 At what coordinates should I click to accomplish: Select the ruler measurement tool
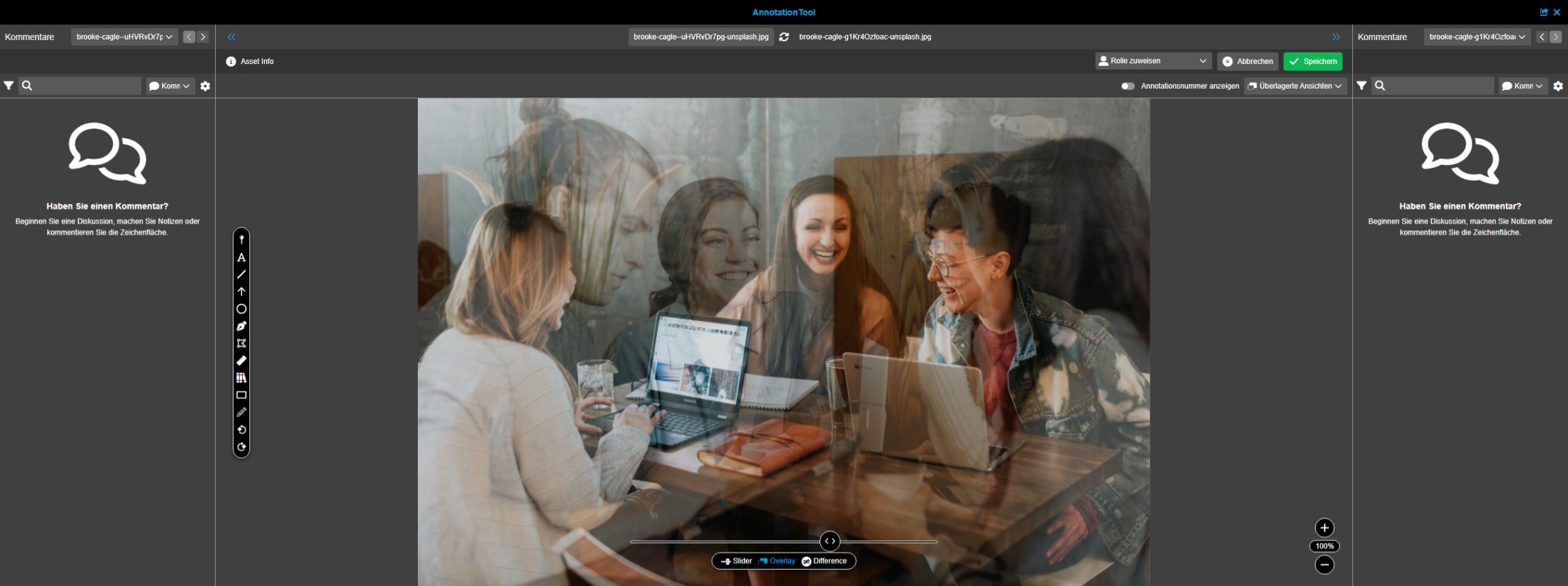click(x=242, y=361)
